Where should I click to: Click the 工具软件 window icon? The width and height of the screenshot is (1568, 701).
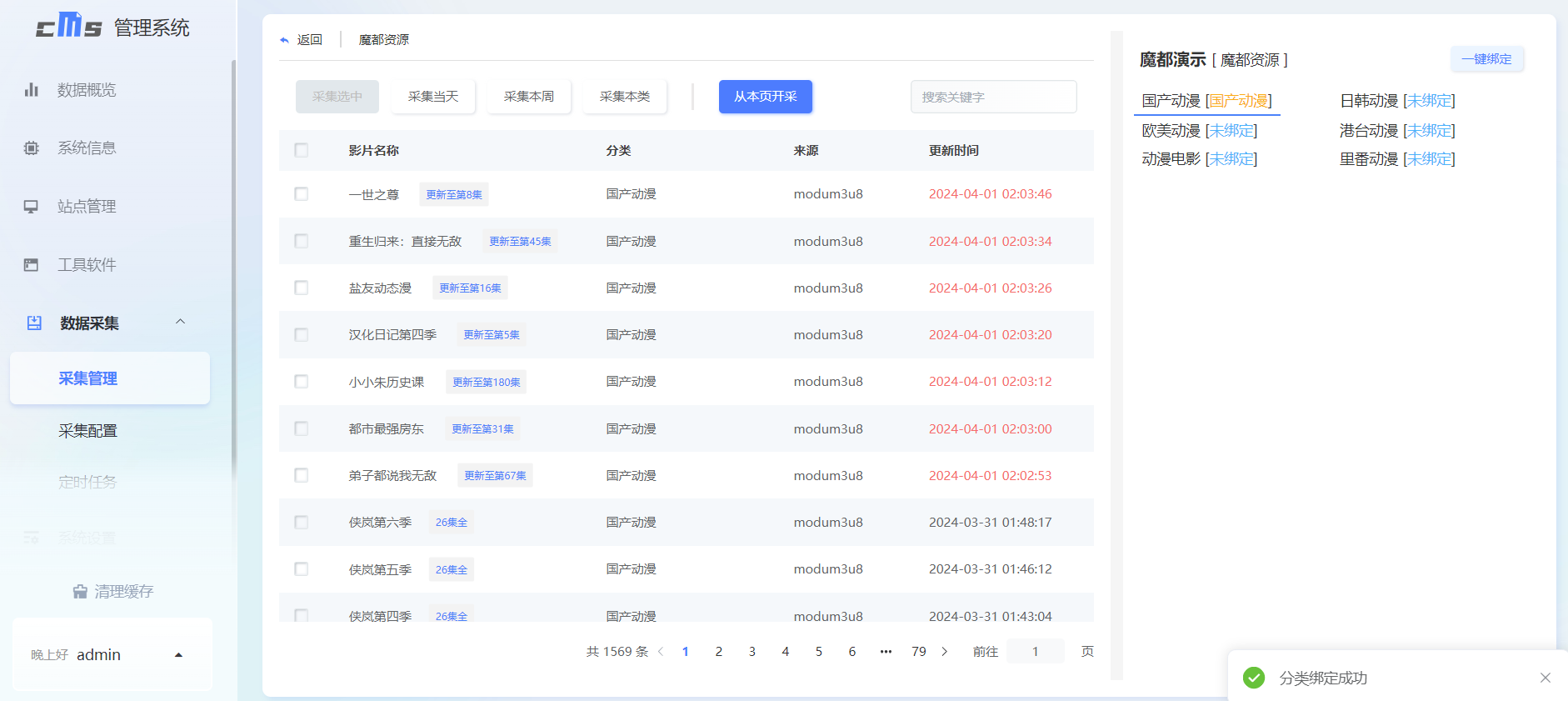tap(32, 265)
